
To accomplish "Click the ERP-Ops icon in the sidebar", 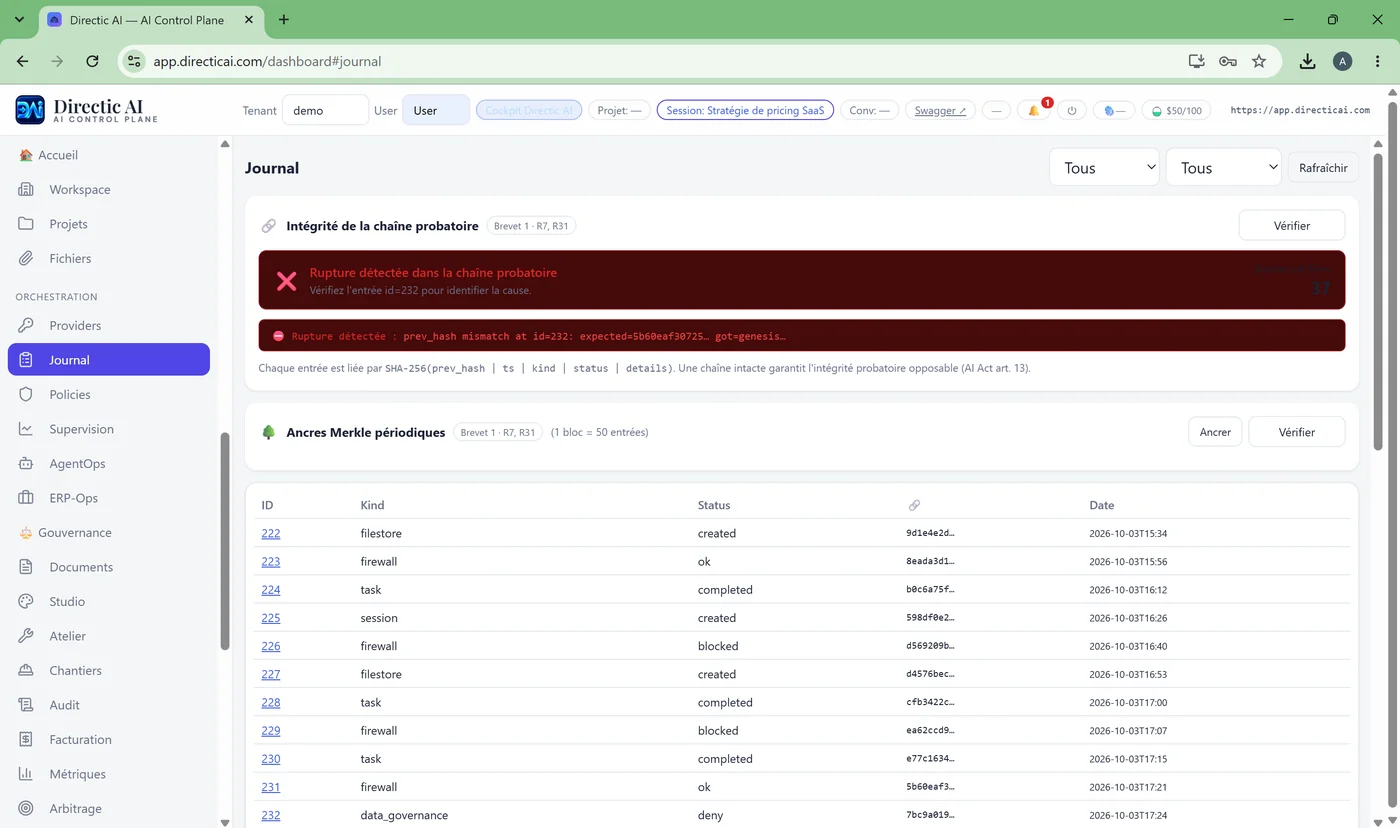I will tap(27, 498).
